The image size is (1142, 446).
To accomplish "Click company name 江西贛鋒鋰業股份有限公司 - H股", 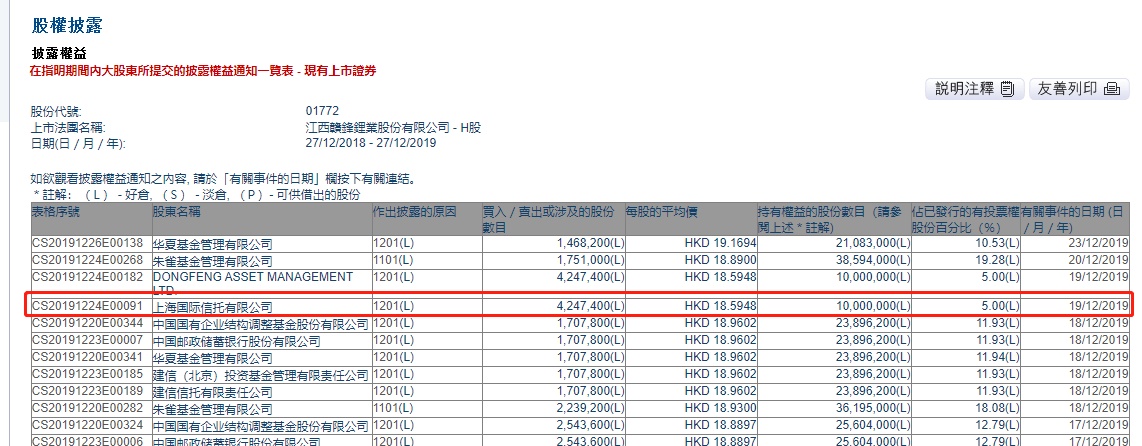I will click(x=393, y=128).
